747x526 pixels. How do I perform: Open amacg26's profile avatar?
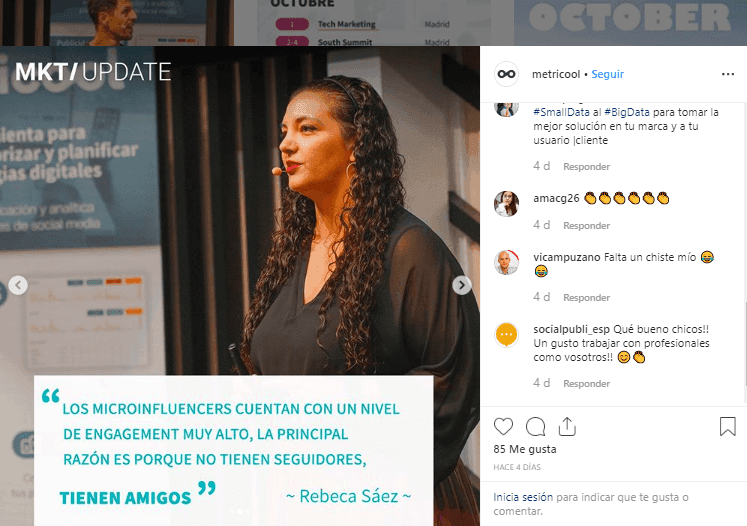tap(506, 203)
